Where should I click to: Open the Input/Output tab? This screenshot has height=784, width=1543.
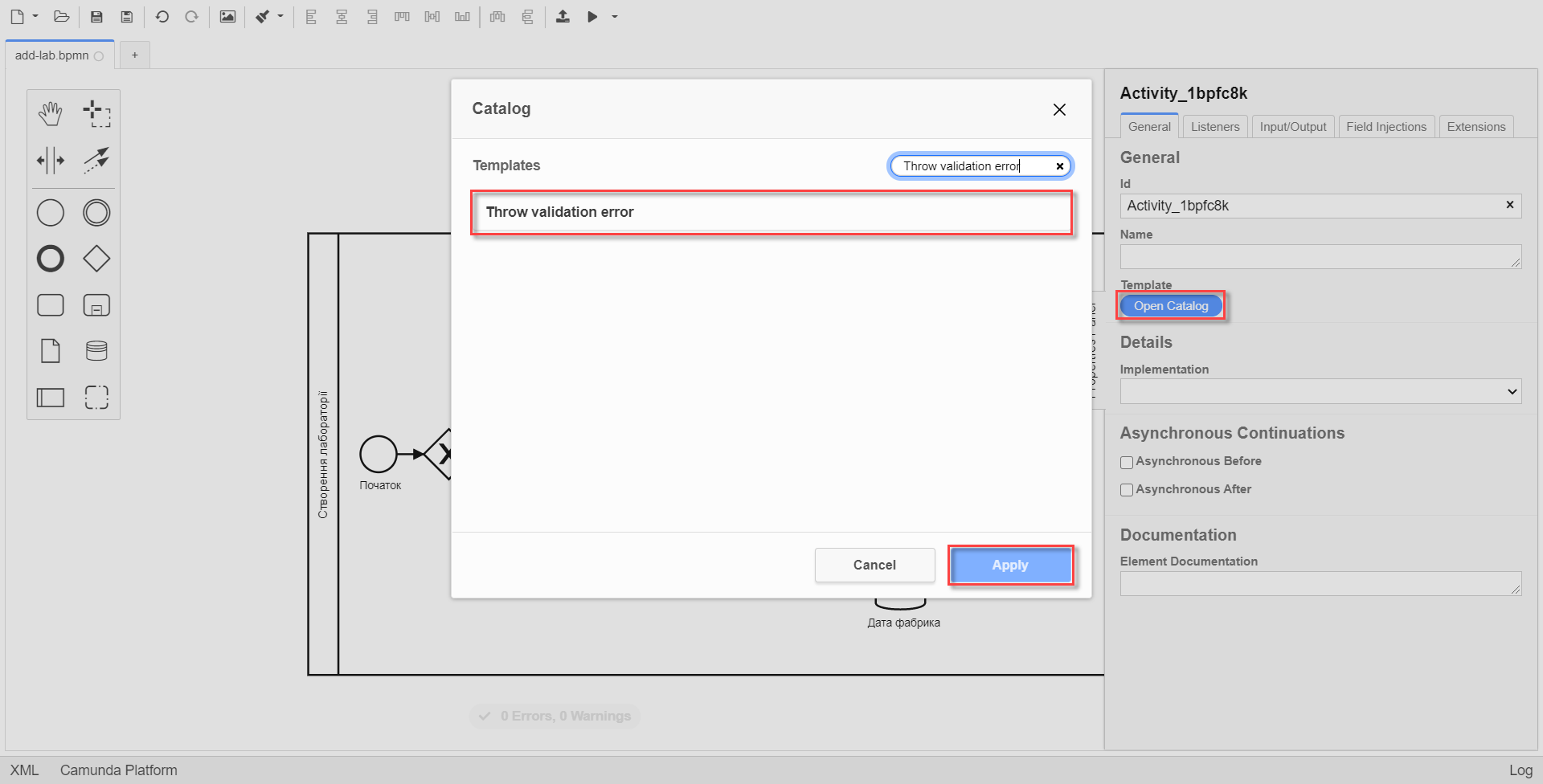pos(1293,126)
